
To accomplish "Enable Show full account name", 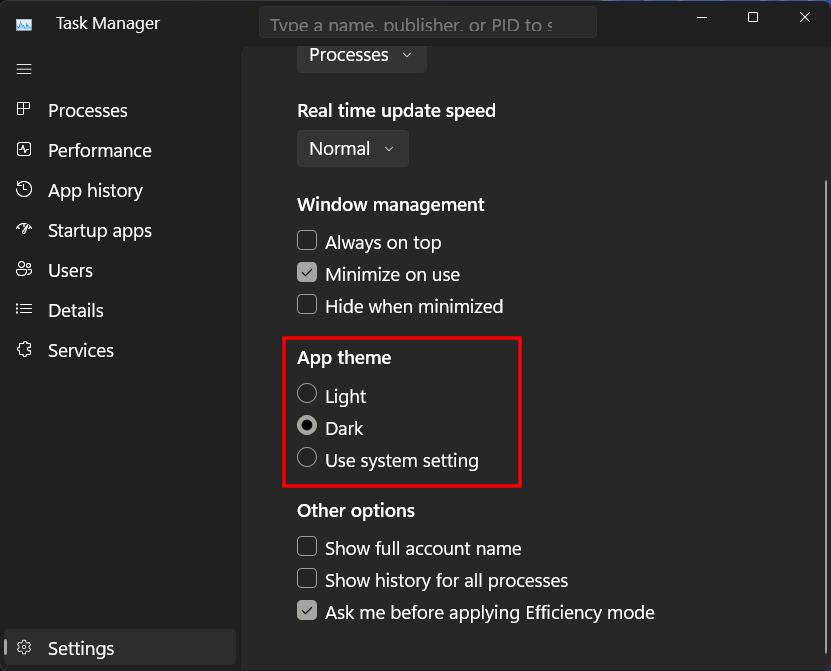I will (x=307, y=547).
